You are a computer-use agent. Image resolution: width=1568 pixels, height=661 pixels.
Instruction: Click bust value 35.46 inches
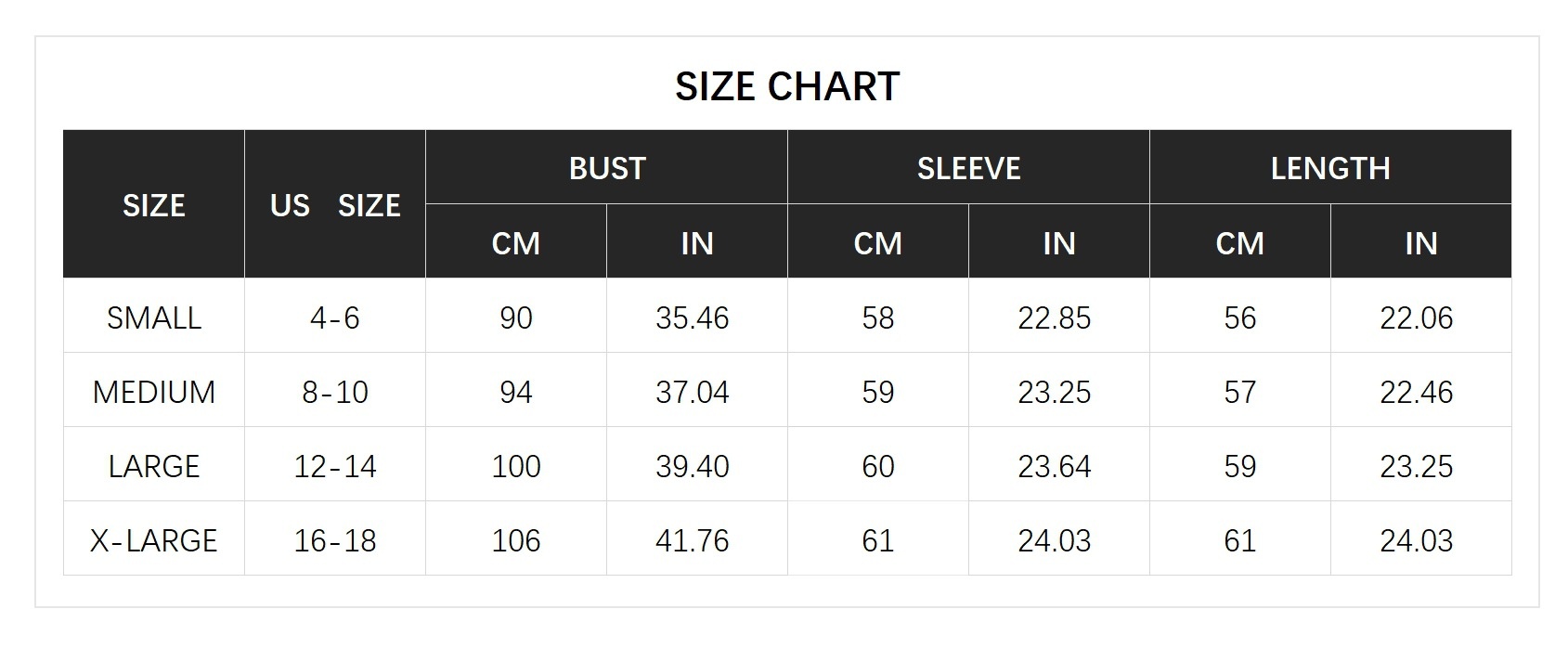[x=693, y=318]
